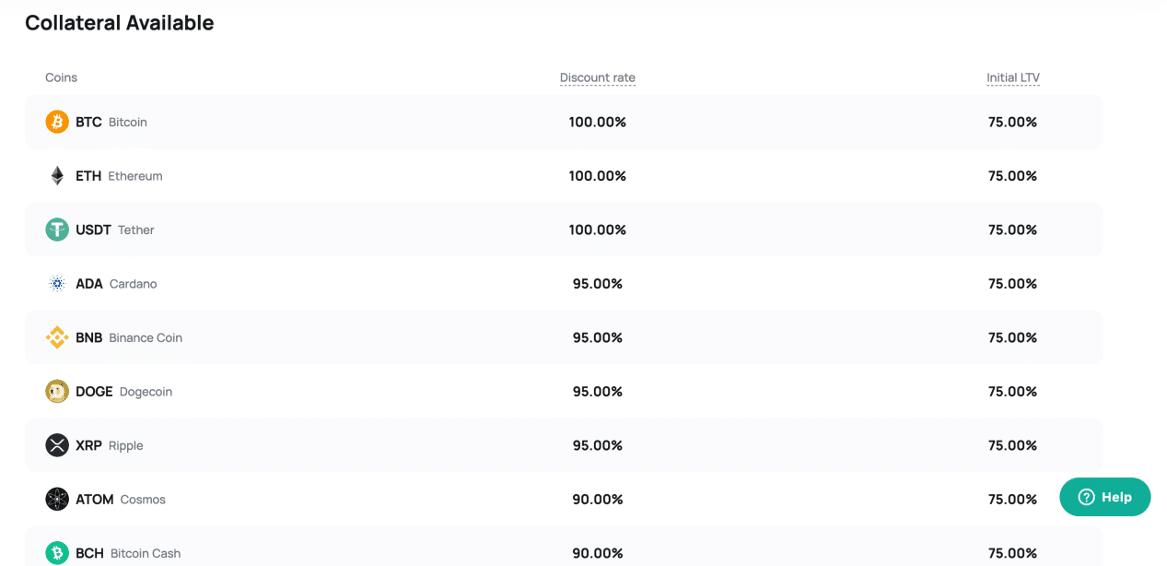Click the Cardano ADA icon
Image resolution: width=1167 pixels, height=566 pixels.
point(57,284)
